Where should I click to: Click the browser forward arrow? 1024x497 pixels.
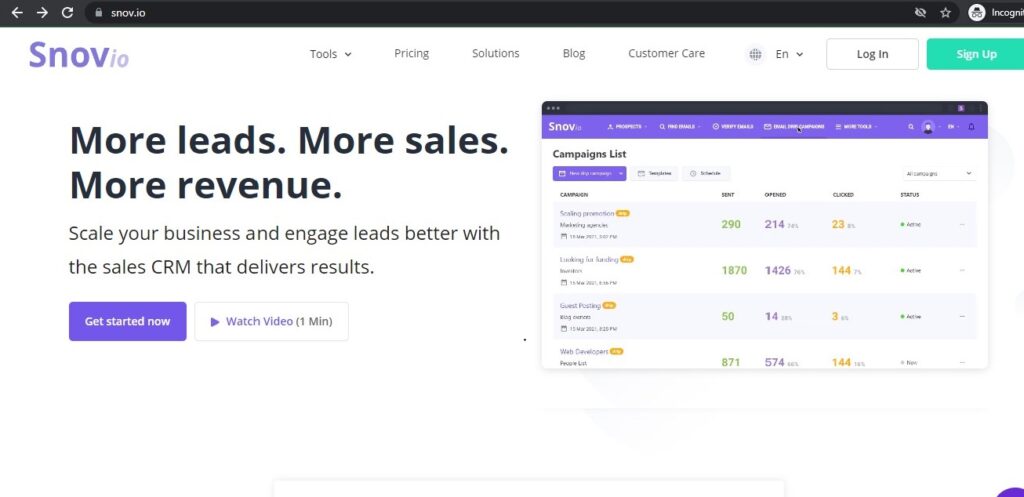click(42, 13)
